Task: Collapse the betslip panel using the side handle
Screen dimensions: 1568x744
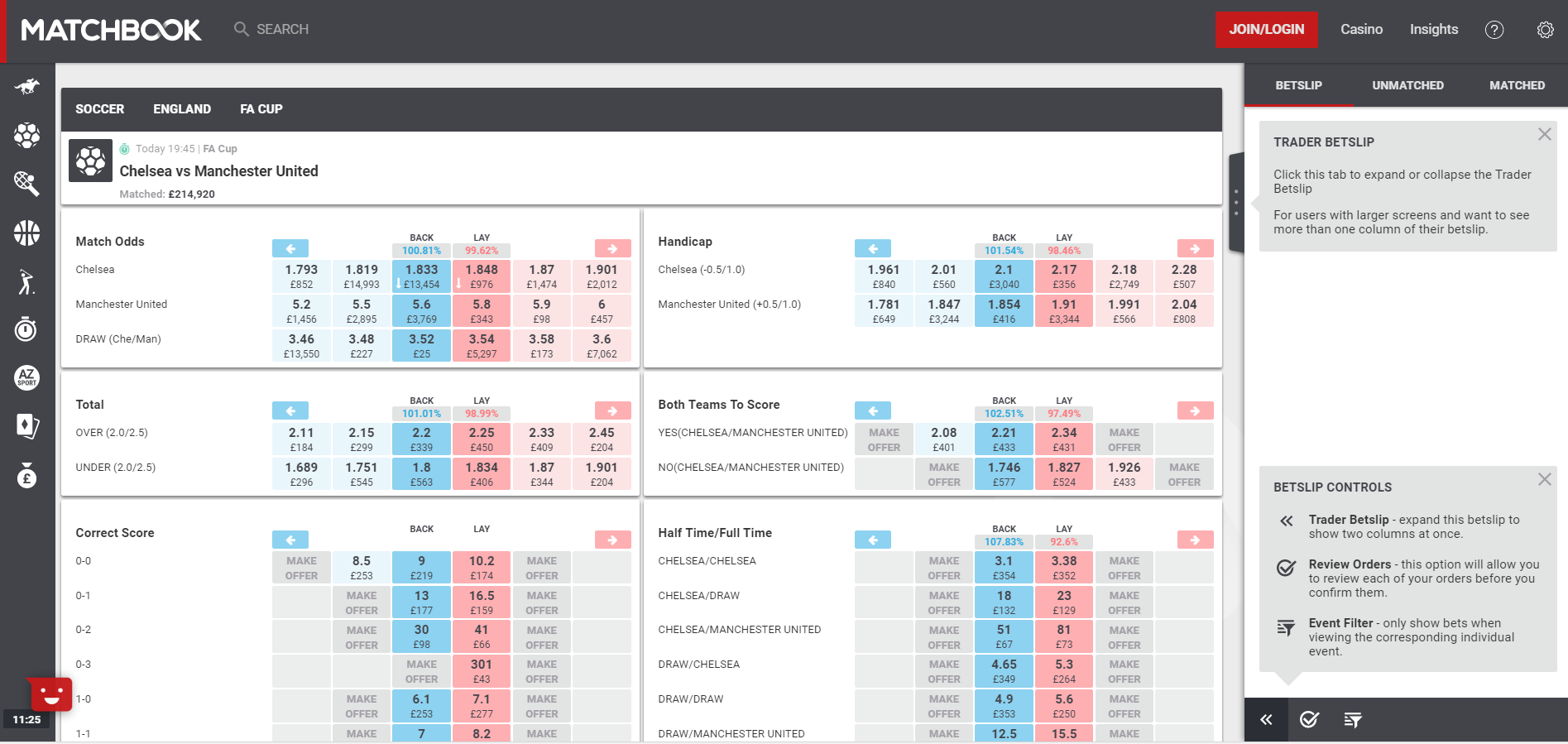Action: [1236, 202]
